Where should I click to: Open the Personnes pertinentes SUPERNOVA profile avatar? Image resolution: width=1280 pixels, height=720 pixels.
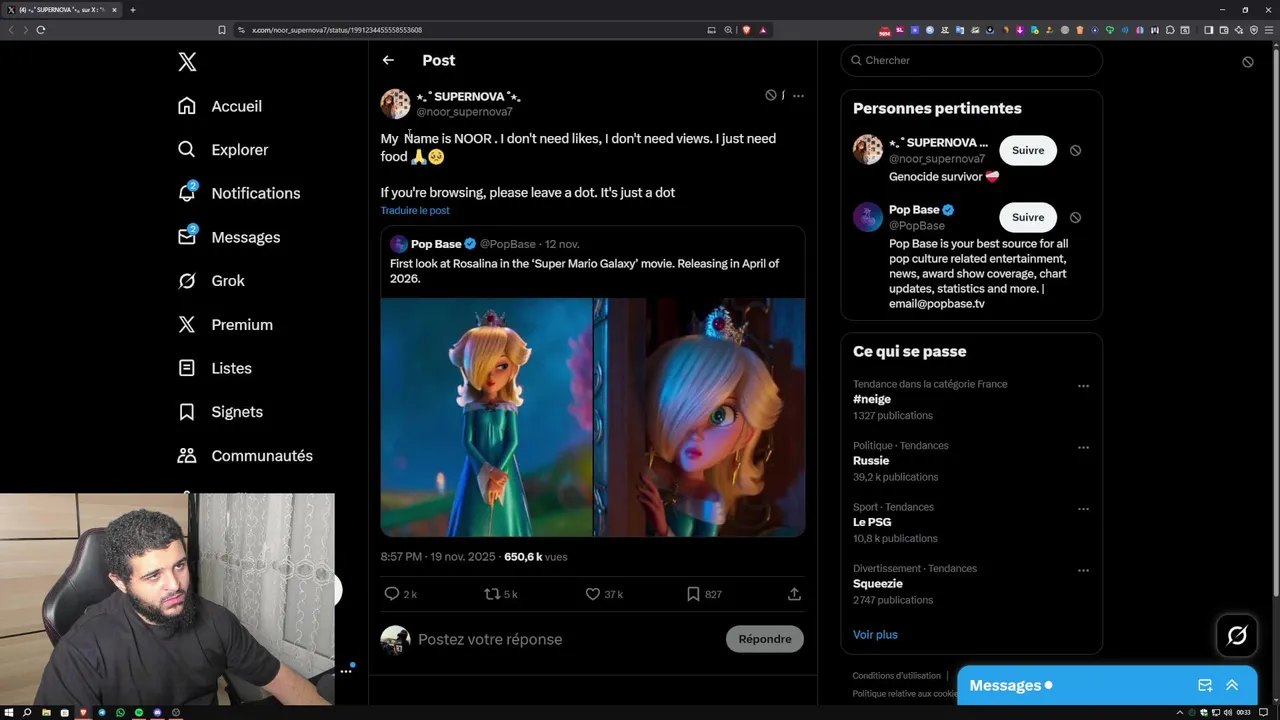click(868, 150)
